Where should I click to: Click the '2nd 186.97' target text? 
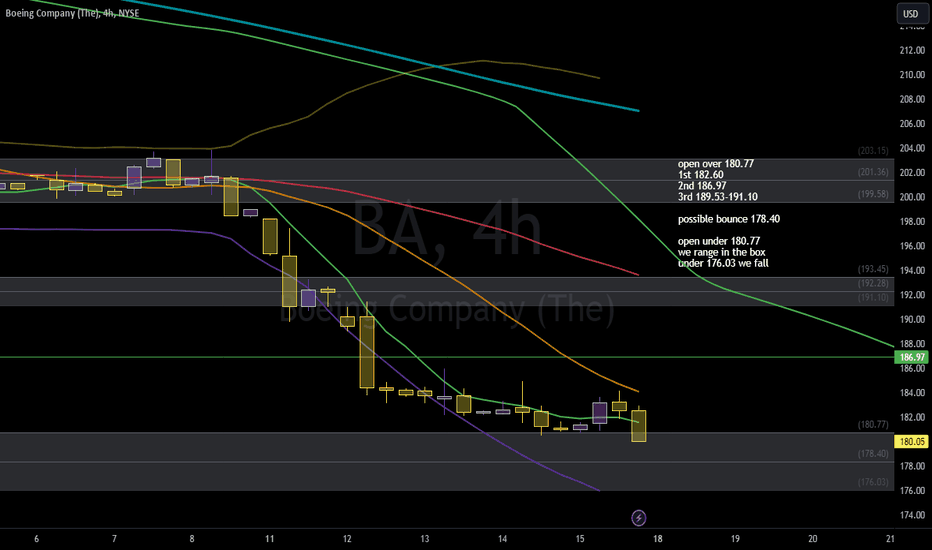(x=702, y=186)
